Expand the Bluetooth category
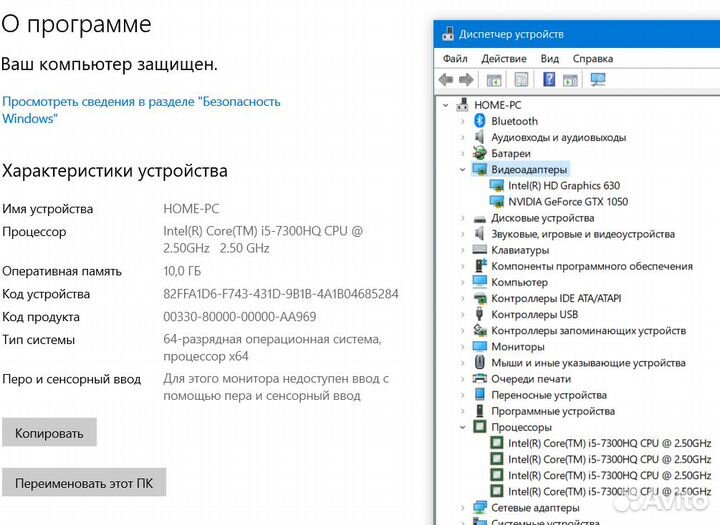The width and height of the screenshot is (720, 525). tap(462, 121)
